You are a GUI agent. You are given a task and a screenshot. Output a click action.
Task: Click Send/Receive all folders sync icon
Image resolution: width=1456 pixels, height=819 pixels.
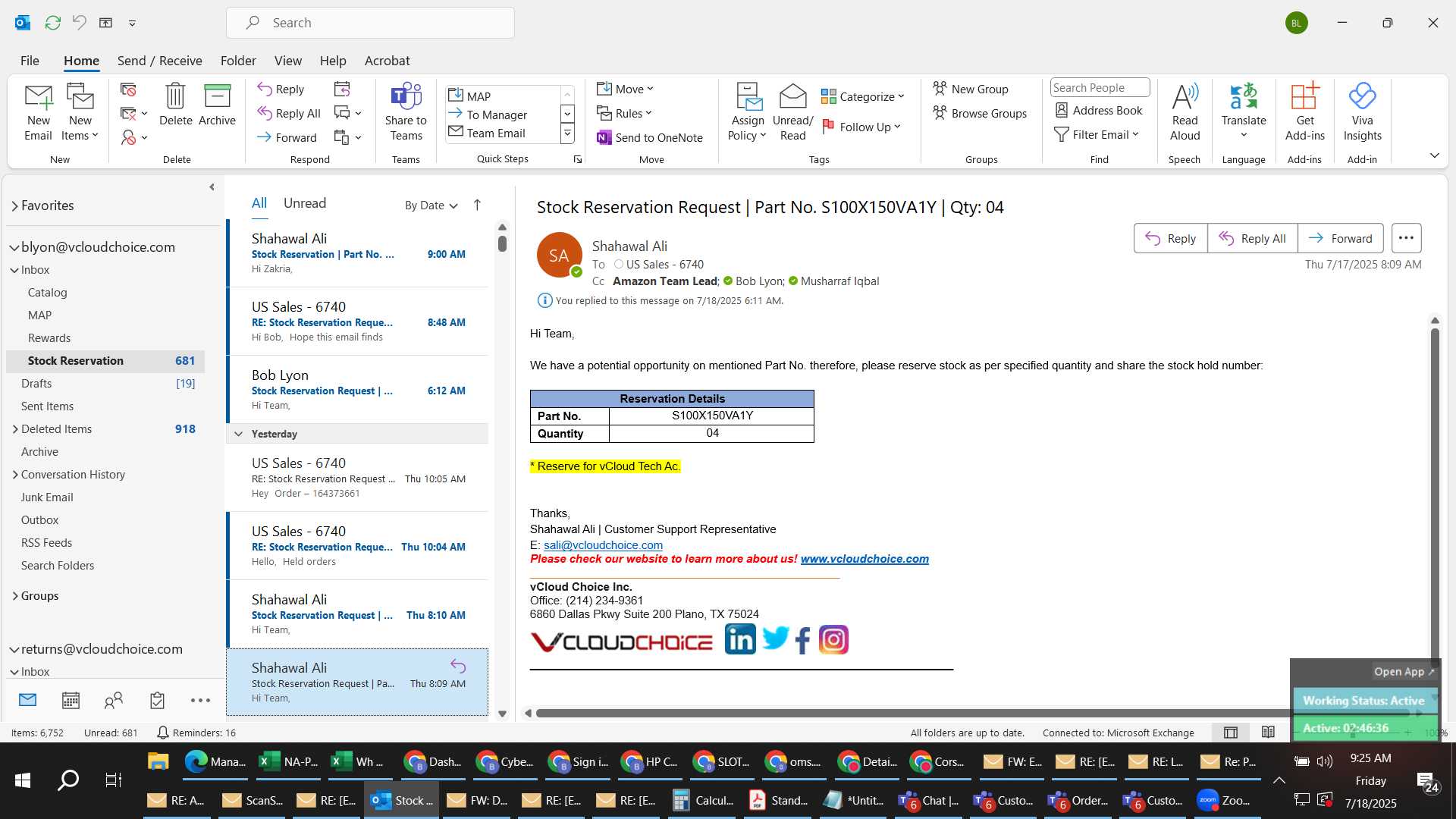pos(53,23)
